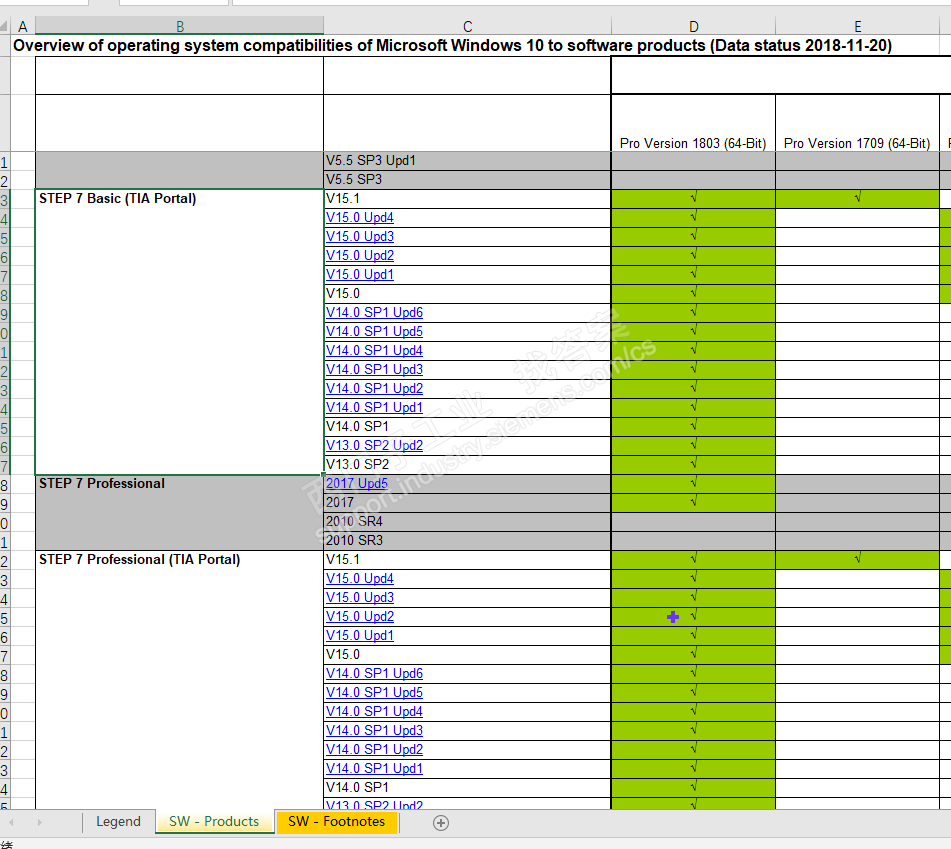Image resolution: width=951 pixels, height=849 pixels.
Task: Select the V15.0 cell under STEP 7 Basic
Action: click(467, 294)
